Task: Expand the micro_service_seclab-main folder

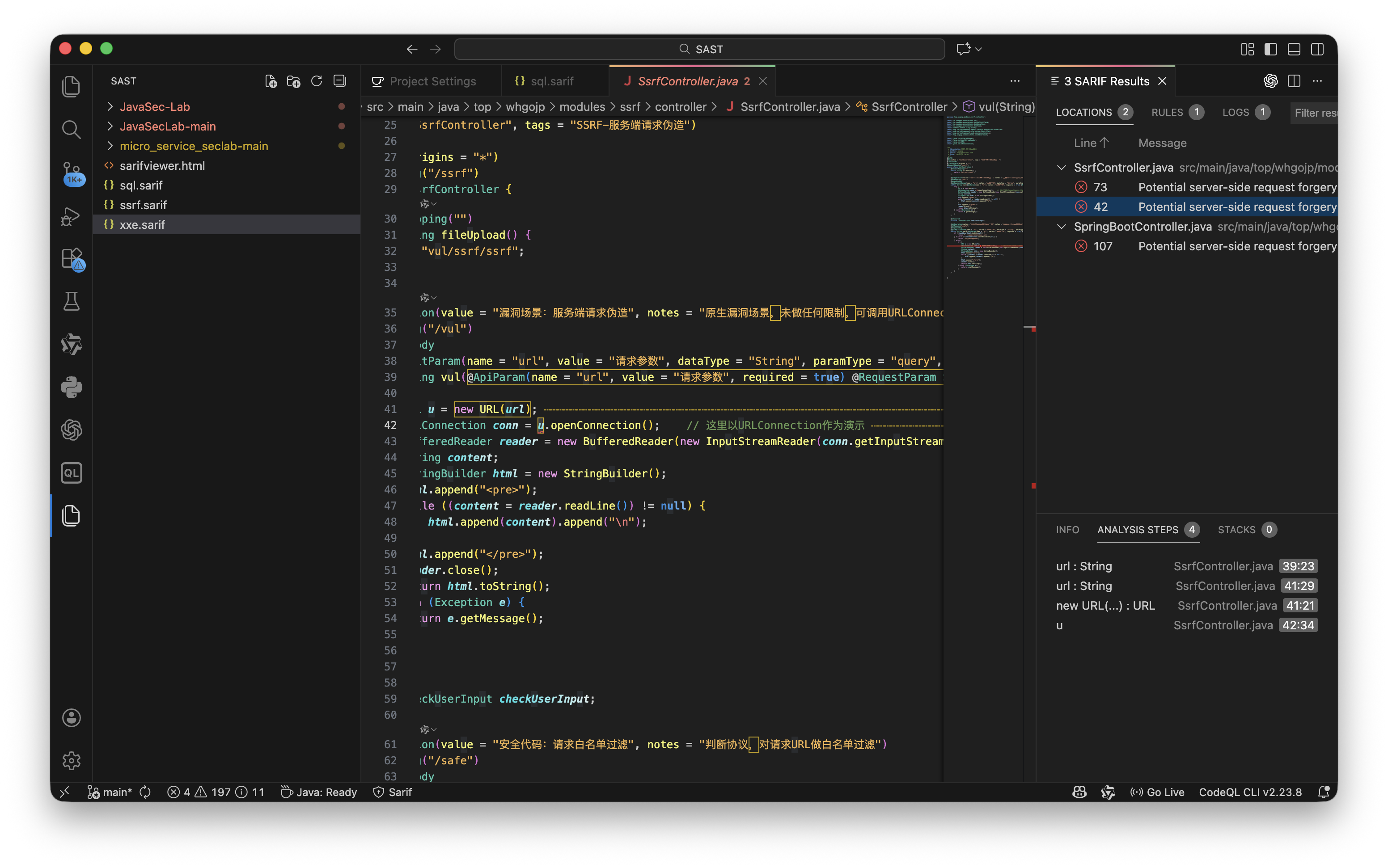Action: (194, 146)
